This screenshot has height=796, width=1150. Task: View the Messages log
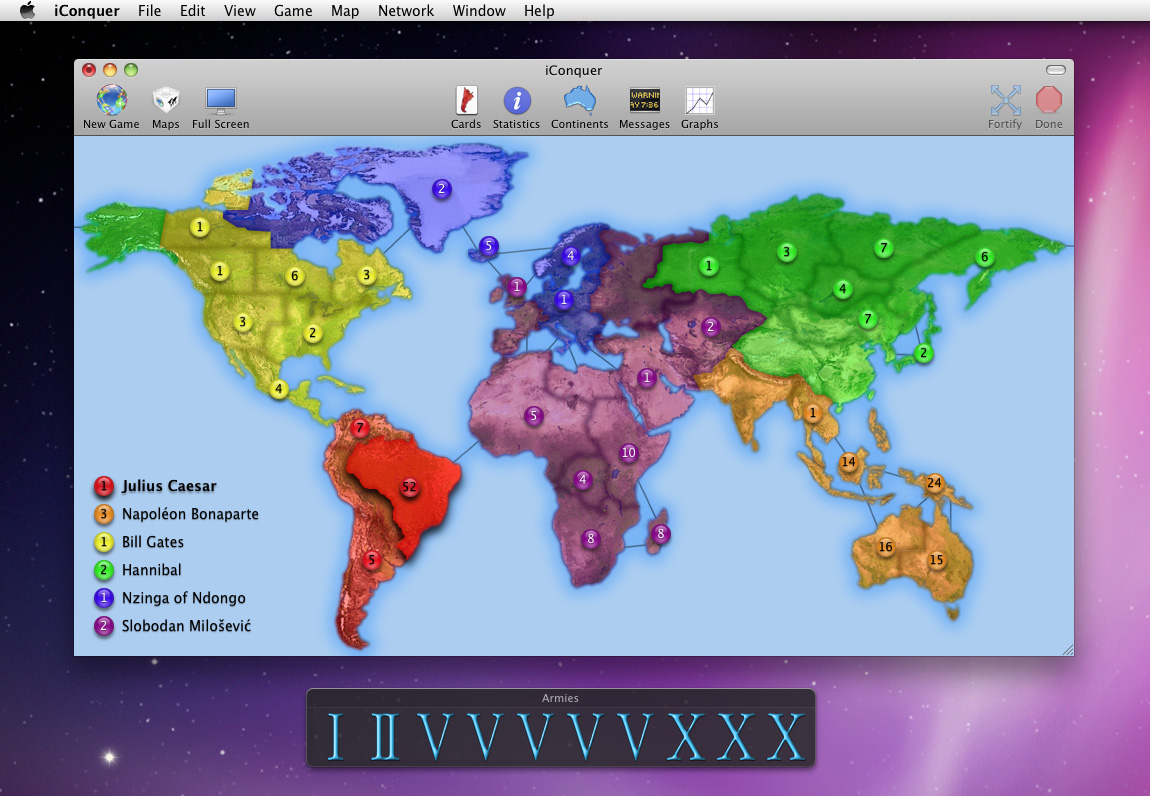[644, 106]
